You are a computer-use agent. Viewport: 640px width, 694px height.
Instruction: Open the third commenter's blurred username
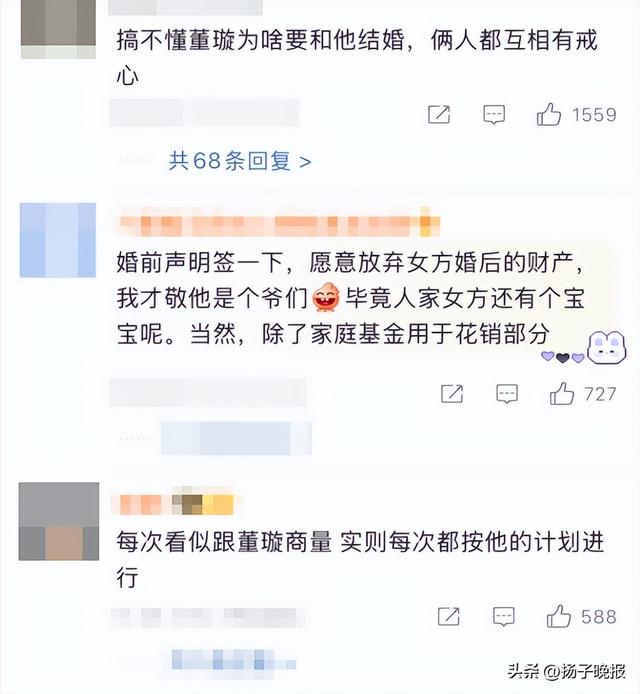(x=176, y=501)
